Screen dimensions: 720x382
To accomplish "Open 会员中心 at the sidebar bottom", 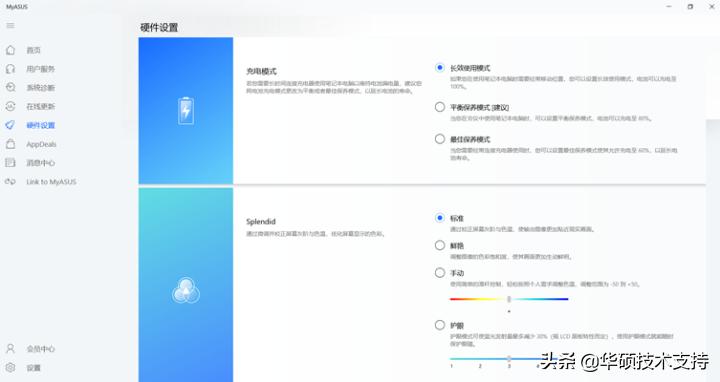I will click(x=40, y=348).
